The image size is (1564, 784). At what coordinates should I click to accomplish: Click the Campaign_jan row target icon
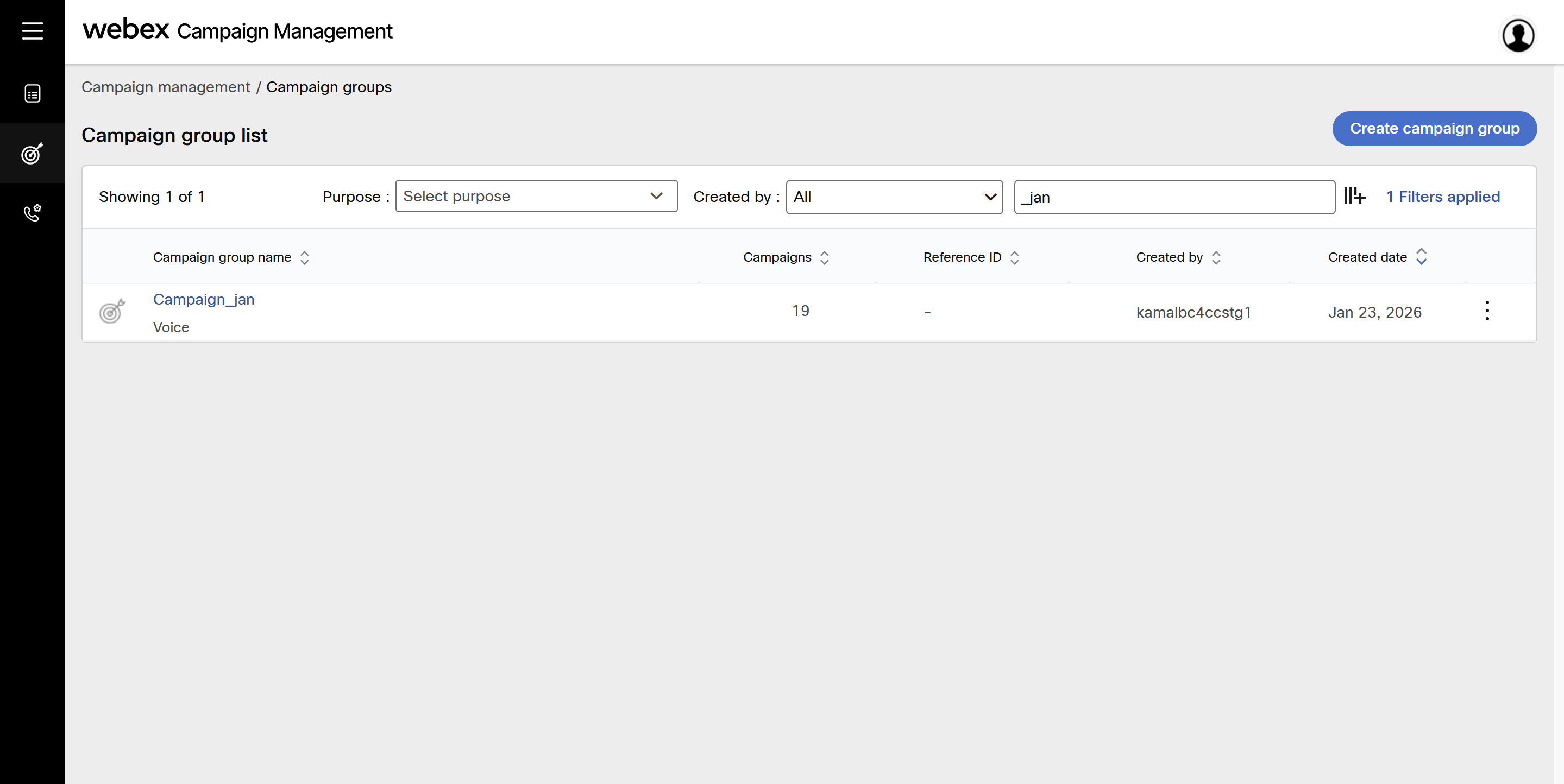tap(112, 311)
